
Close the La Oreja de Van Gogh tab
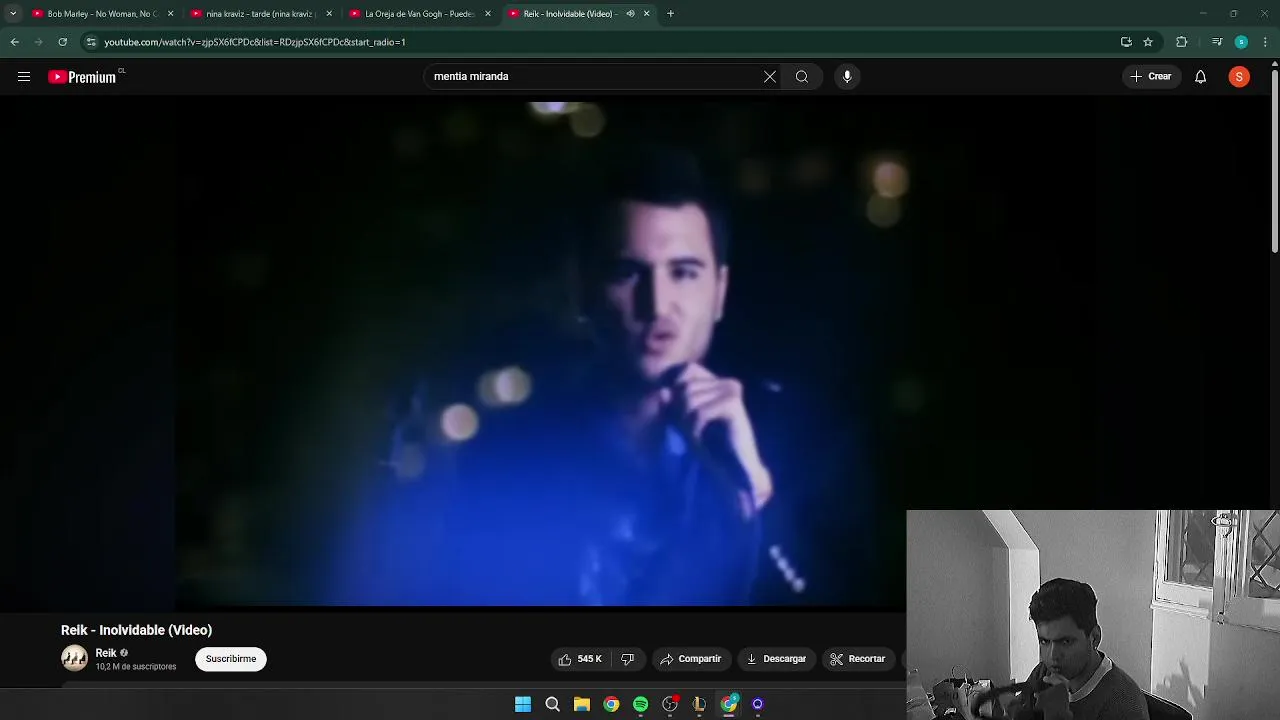(x=488, y=14)
